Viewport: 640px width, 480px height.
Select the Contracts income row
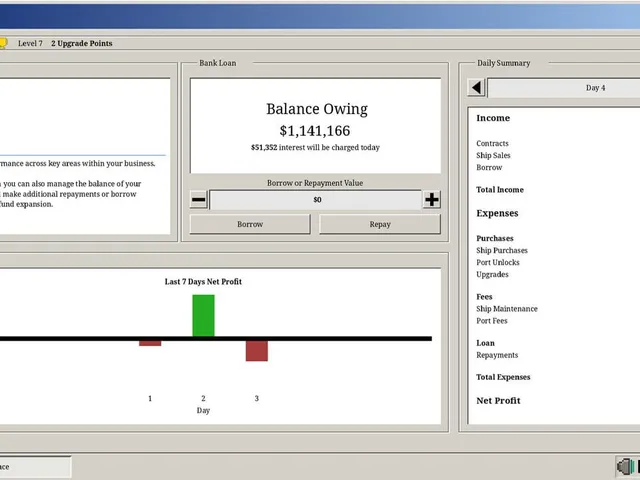[492, 144]
